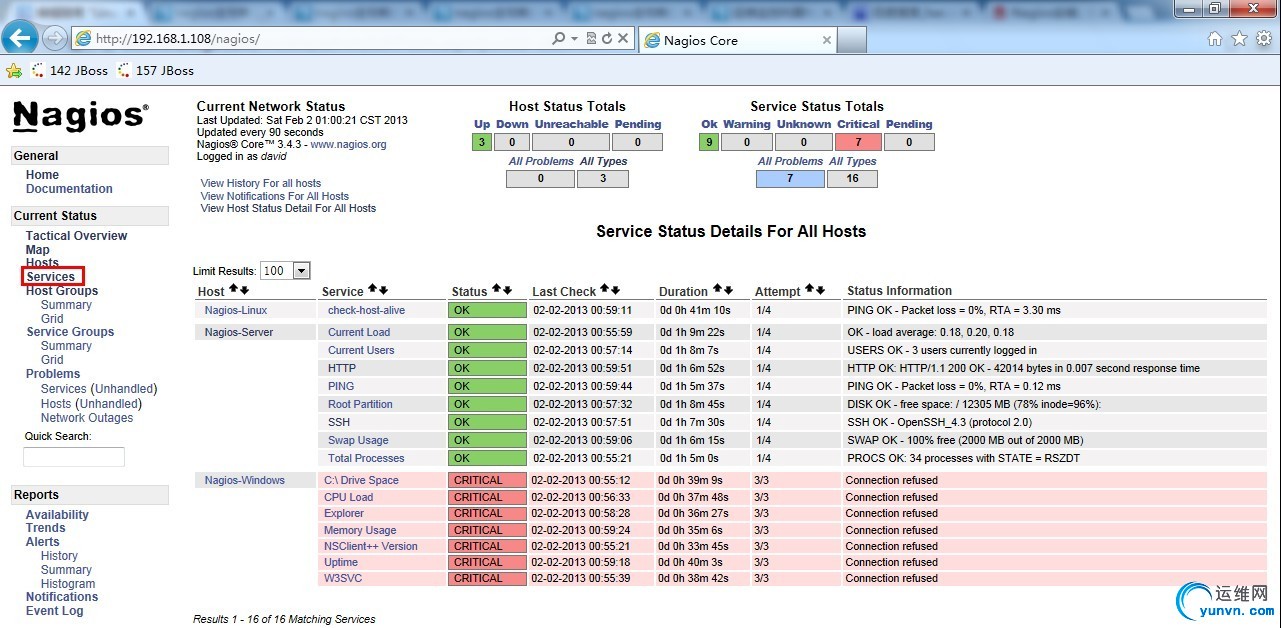Open Service Groups Summary in sidebar

[x=66, y=346]
